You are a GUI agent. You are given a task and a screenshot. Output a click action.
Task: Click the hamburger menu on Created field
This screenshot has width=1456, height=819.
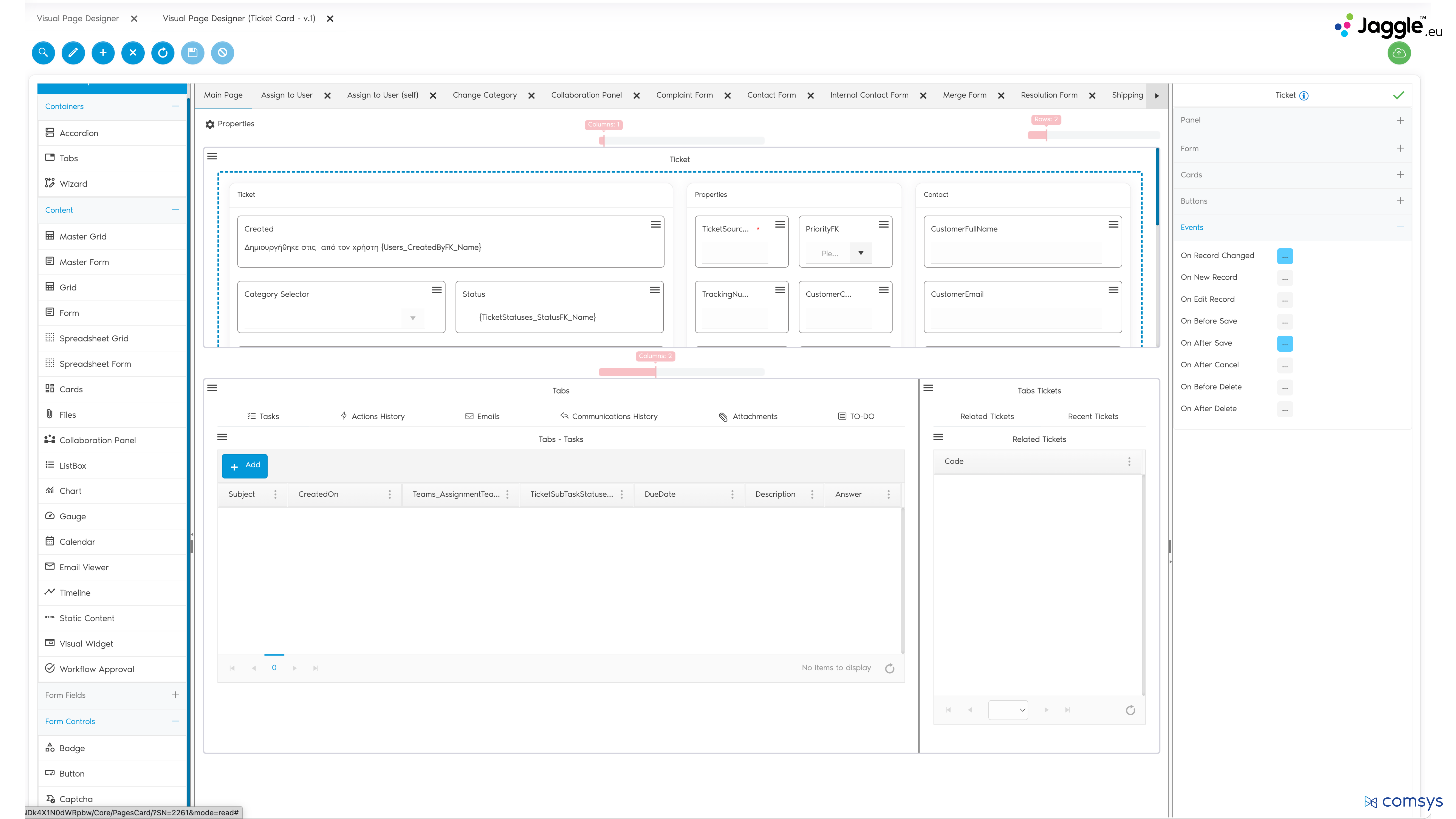click(656, 224)
